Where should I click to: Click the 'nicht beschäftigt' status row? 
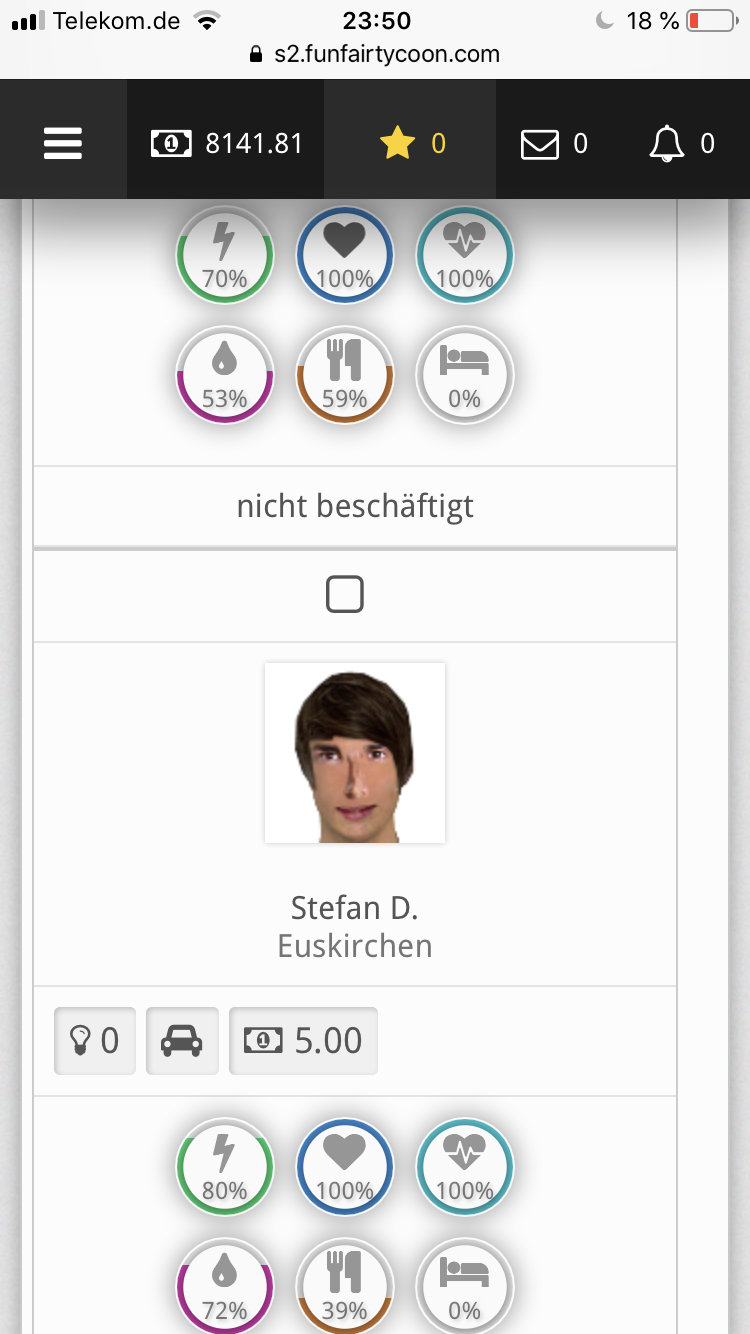(355, 506)
